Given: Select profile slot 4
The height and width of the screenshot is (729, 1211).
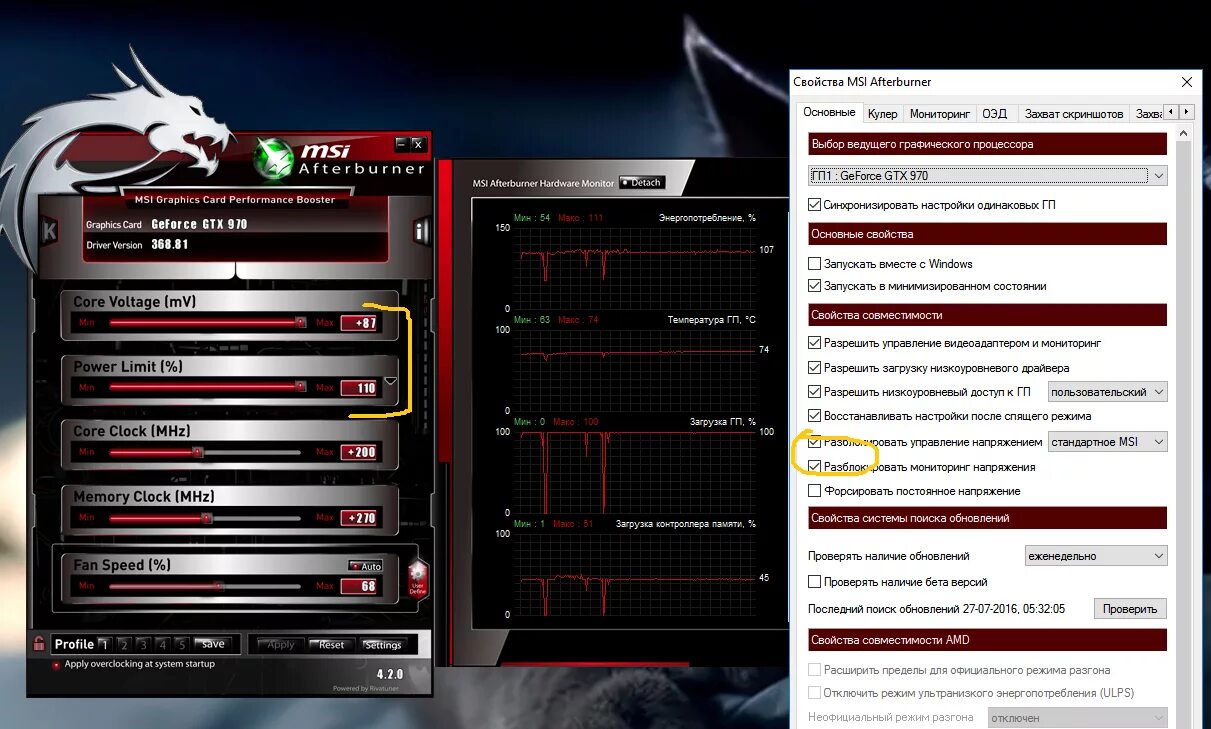Looking at the screenshot, I should [162, 644].
